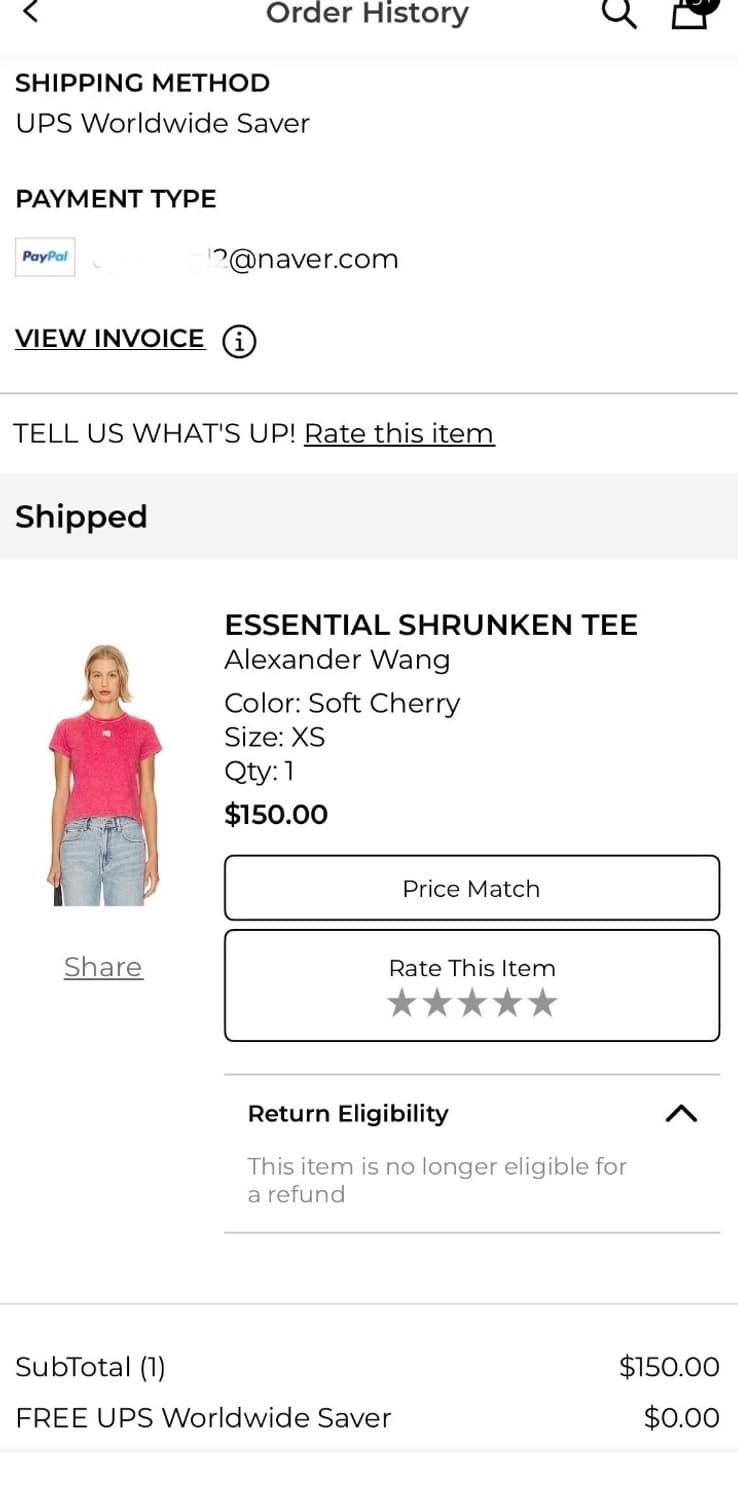Tap Share under the product photo
The height and width of the screenshot is (1500, 738).
(103, 967)
